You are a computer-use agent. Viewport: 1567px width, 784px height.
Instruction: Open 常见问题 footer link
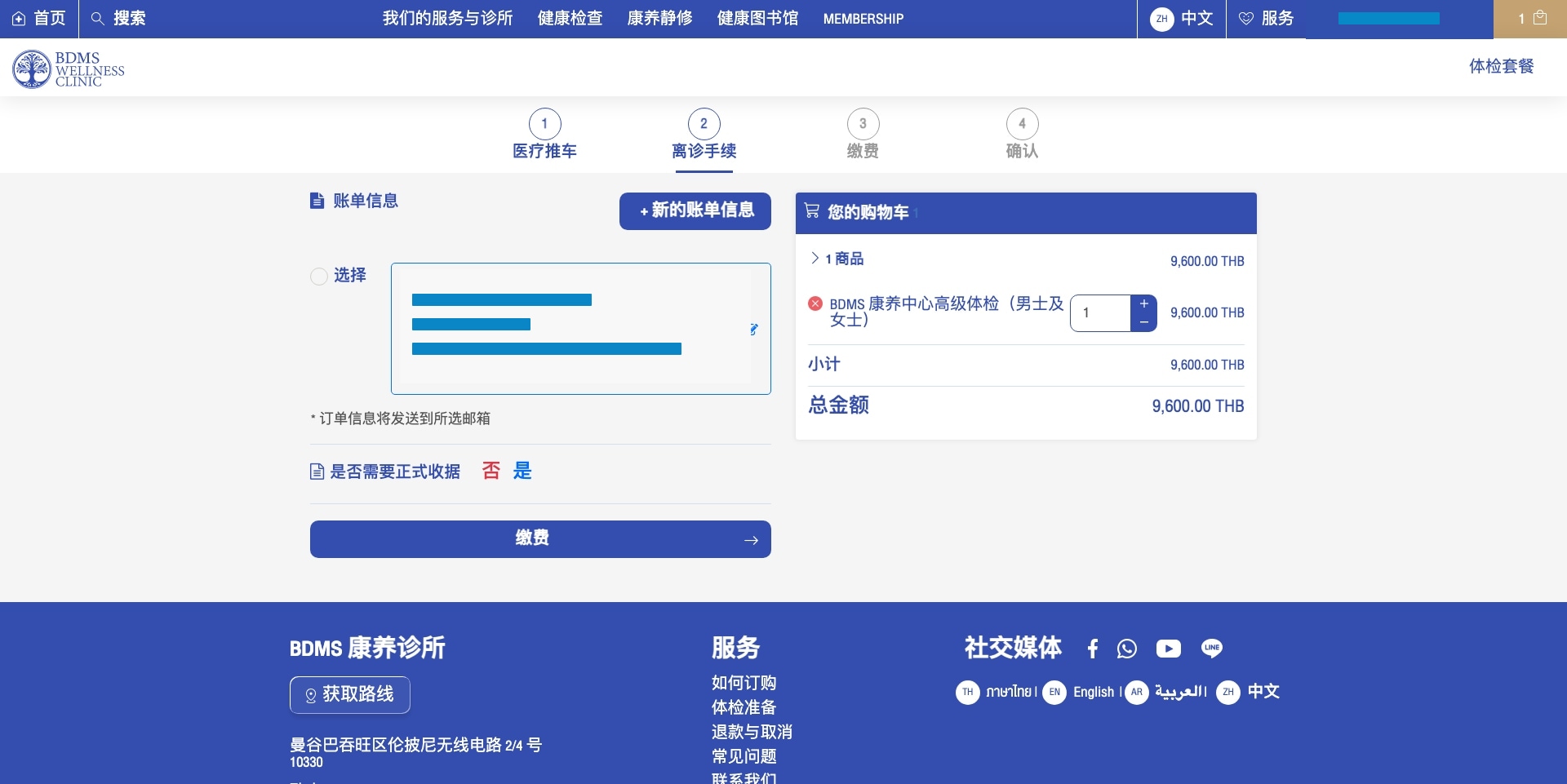[x=744, y=756]
